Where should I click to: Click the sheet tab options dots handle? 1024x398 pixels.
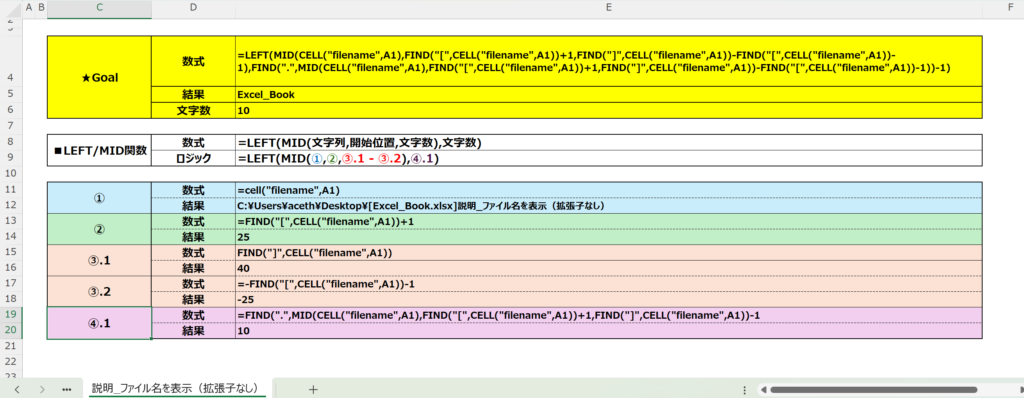click(x=745, y=389)
